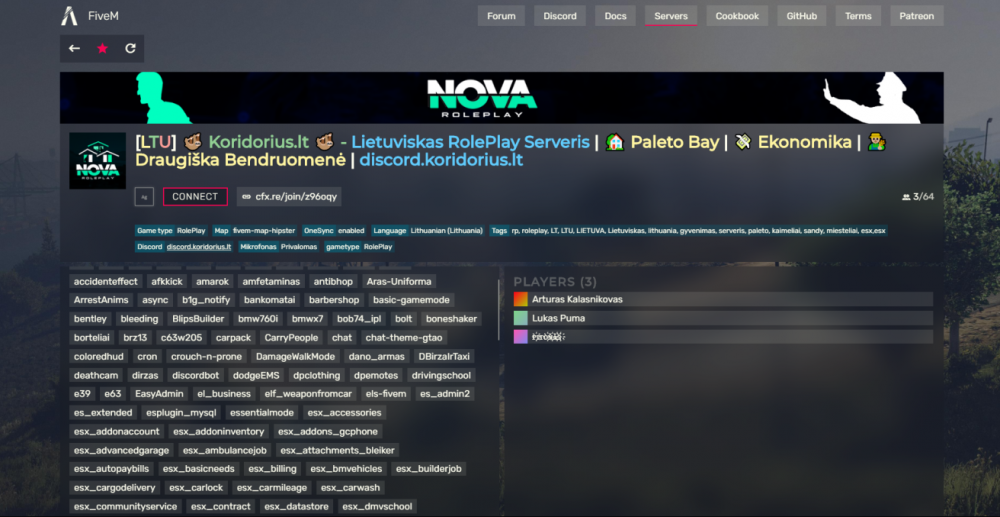Click the Map fivem-map-hipster tag
1000x517 pixels.
tap(256, 231)
